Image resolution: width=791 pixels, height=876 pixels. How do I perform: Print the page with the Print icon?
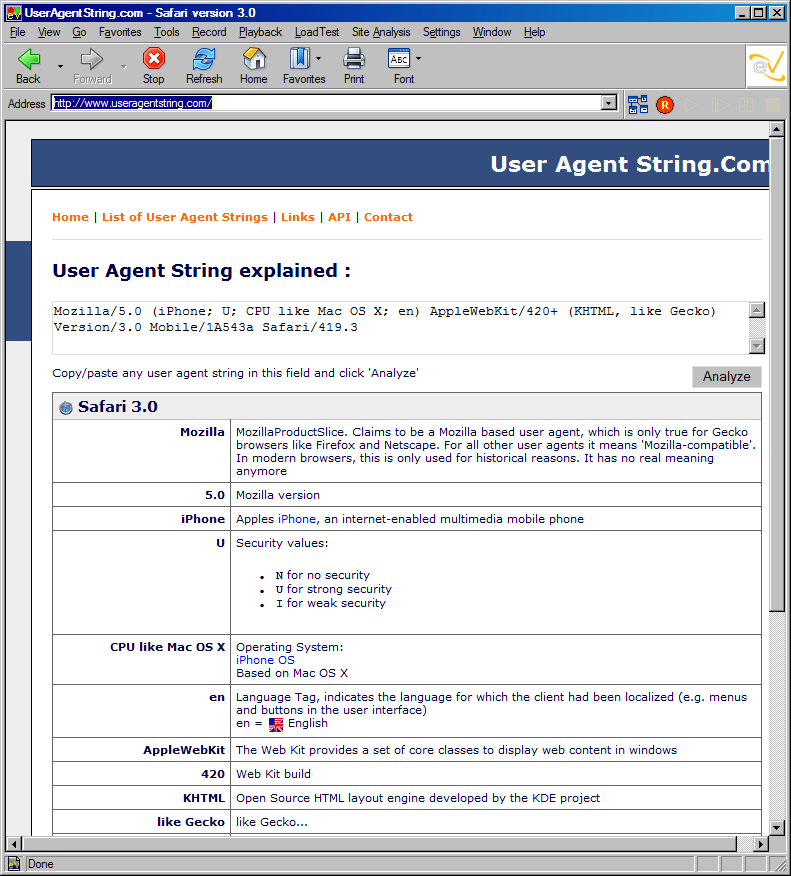click(x=354, y=59)
